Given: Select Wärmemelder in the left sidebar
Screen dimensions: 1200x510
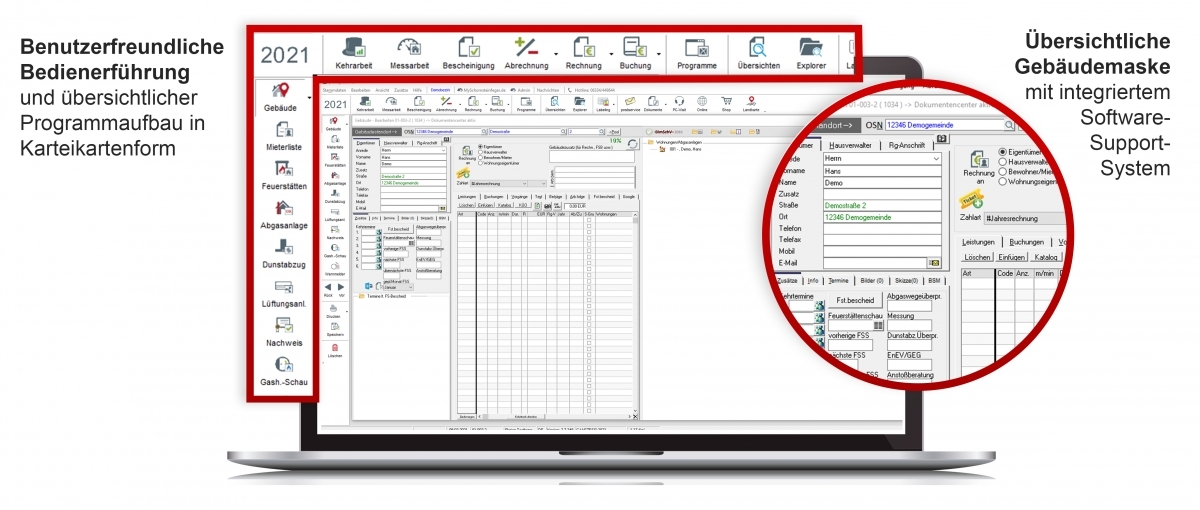Looking at the screenshot, I should point(335,267).
